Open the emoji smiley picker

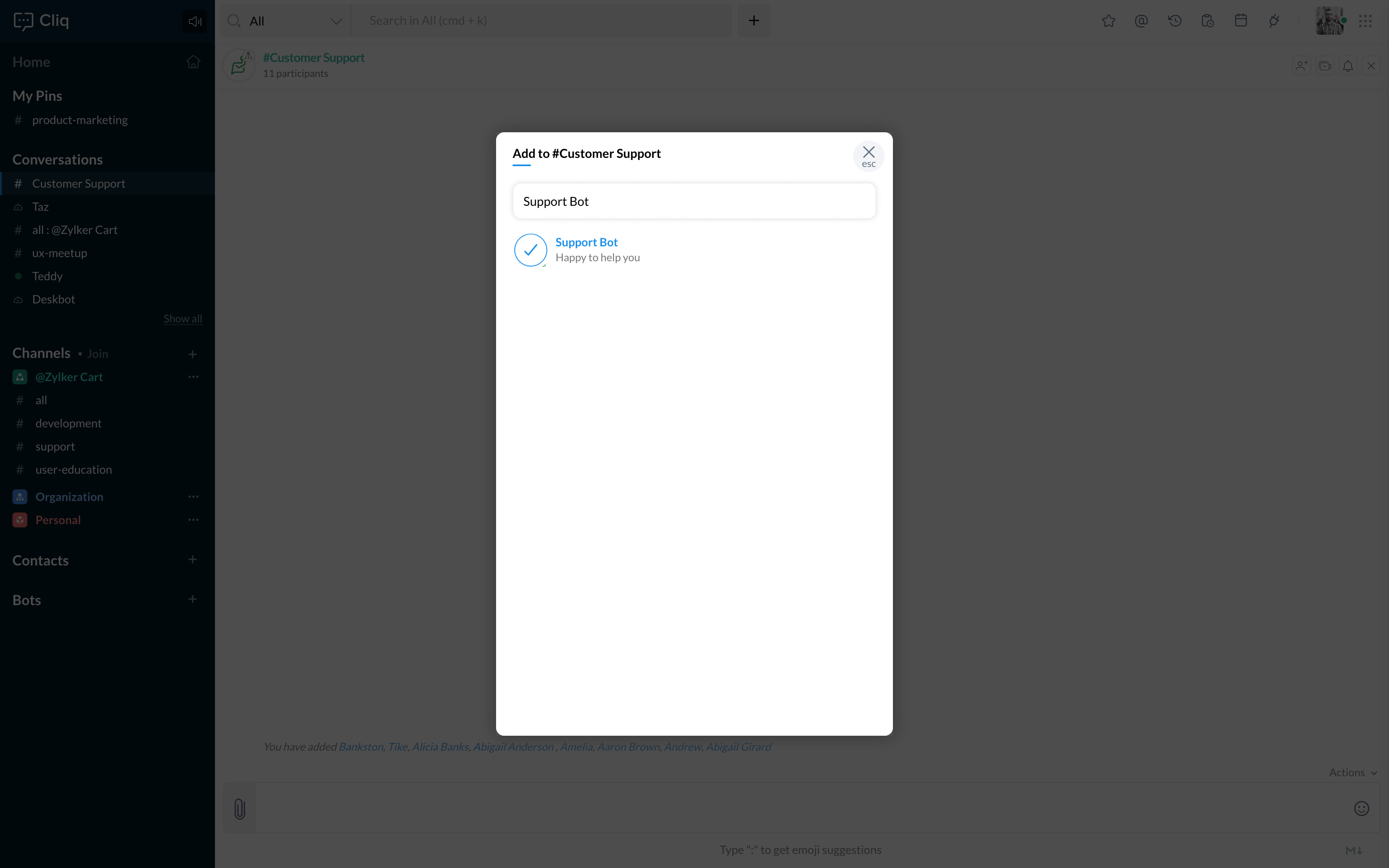[x=1361, y=808]
